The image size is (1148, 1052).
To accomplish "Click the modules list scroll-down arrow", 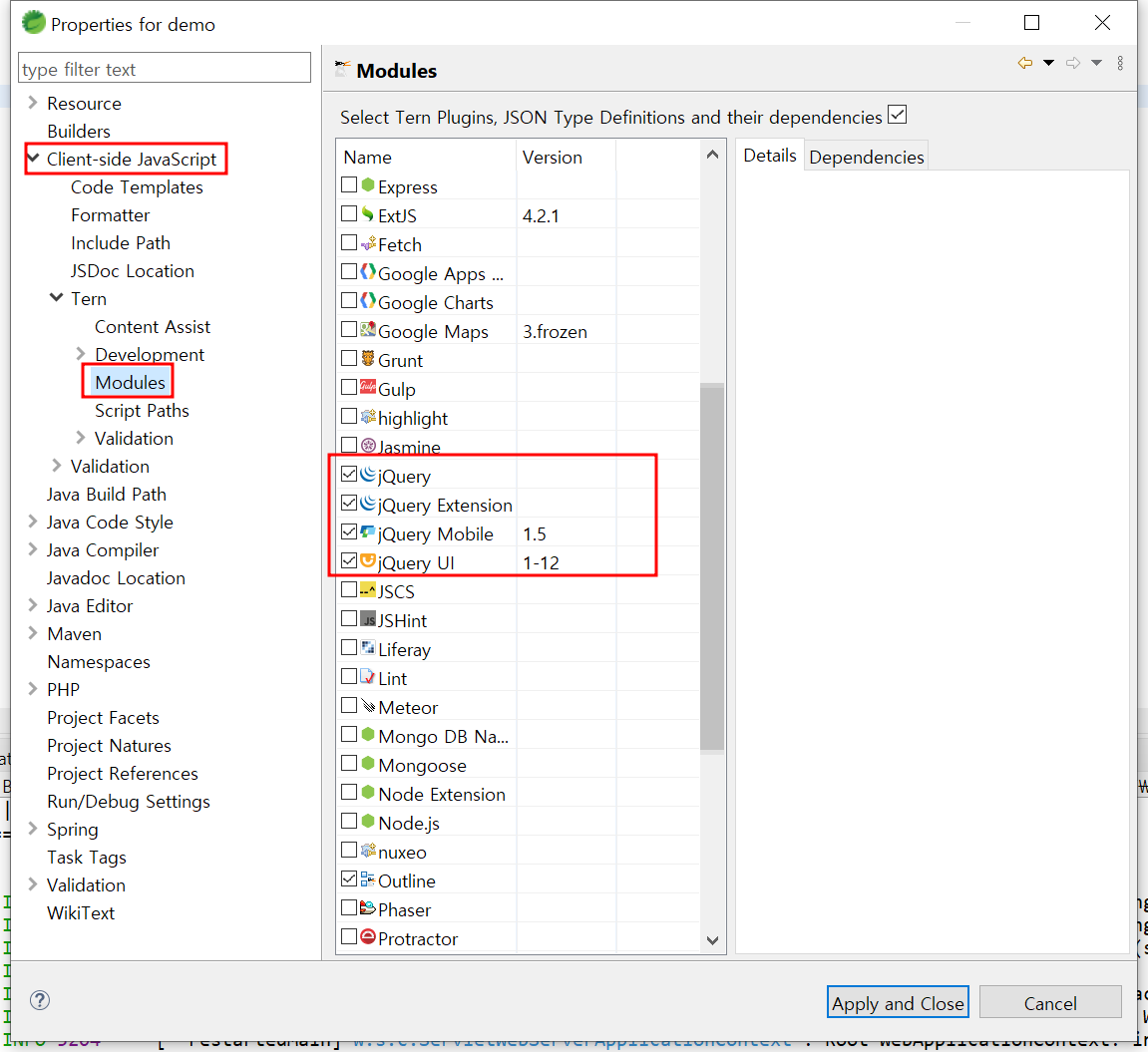I will 712,940.
